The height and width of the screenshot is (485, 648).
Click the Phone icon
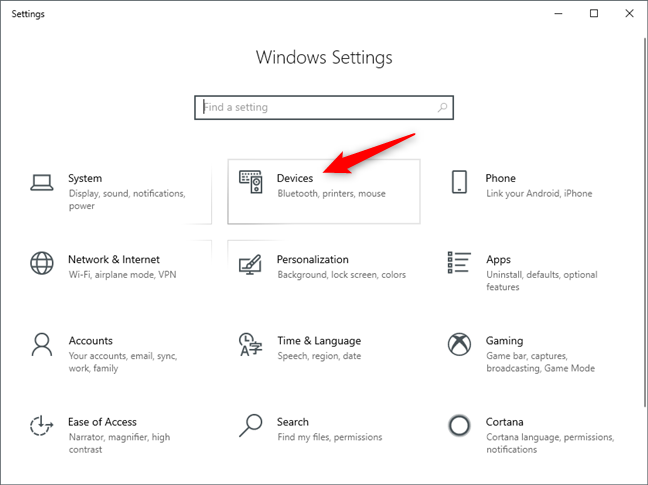click(459, 182)
